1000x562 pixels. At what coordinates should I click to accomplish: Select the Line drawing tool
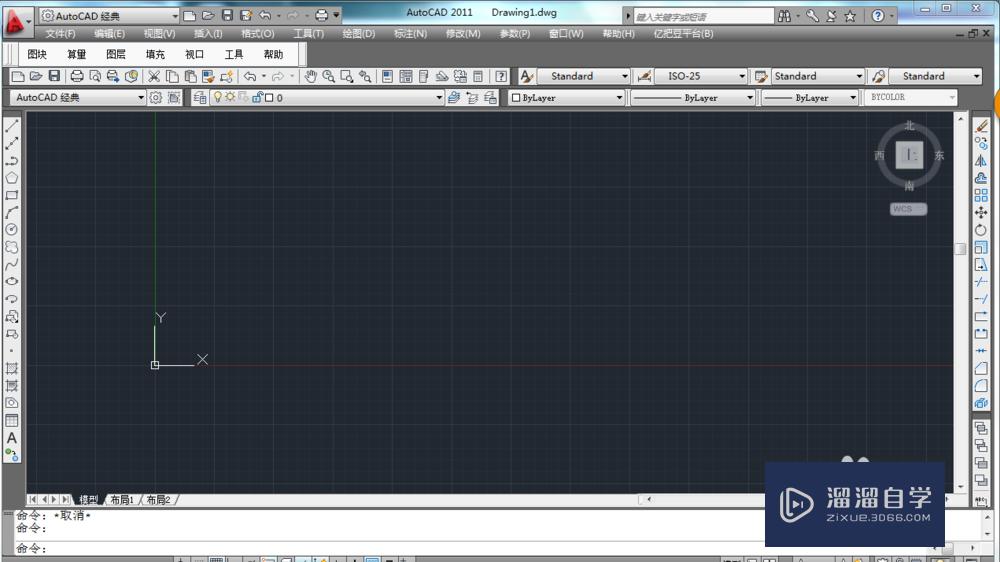coord(11,126)
